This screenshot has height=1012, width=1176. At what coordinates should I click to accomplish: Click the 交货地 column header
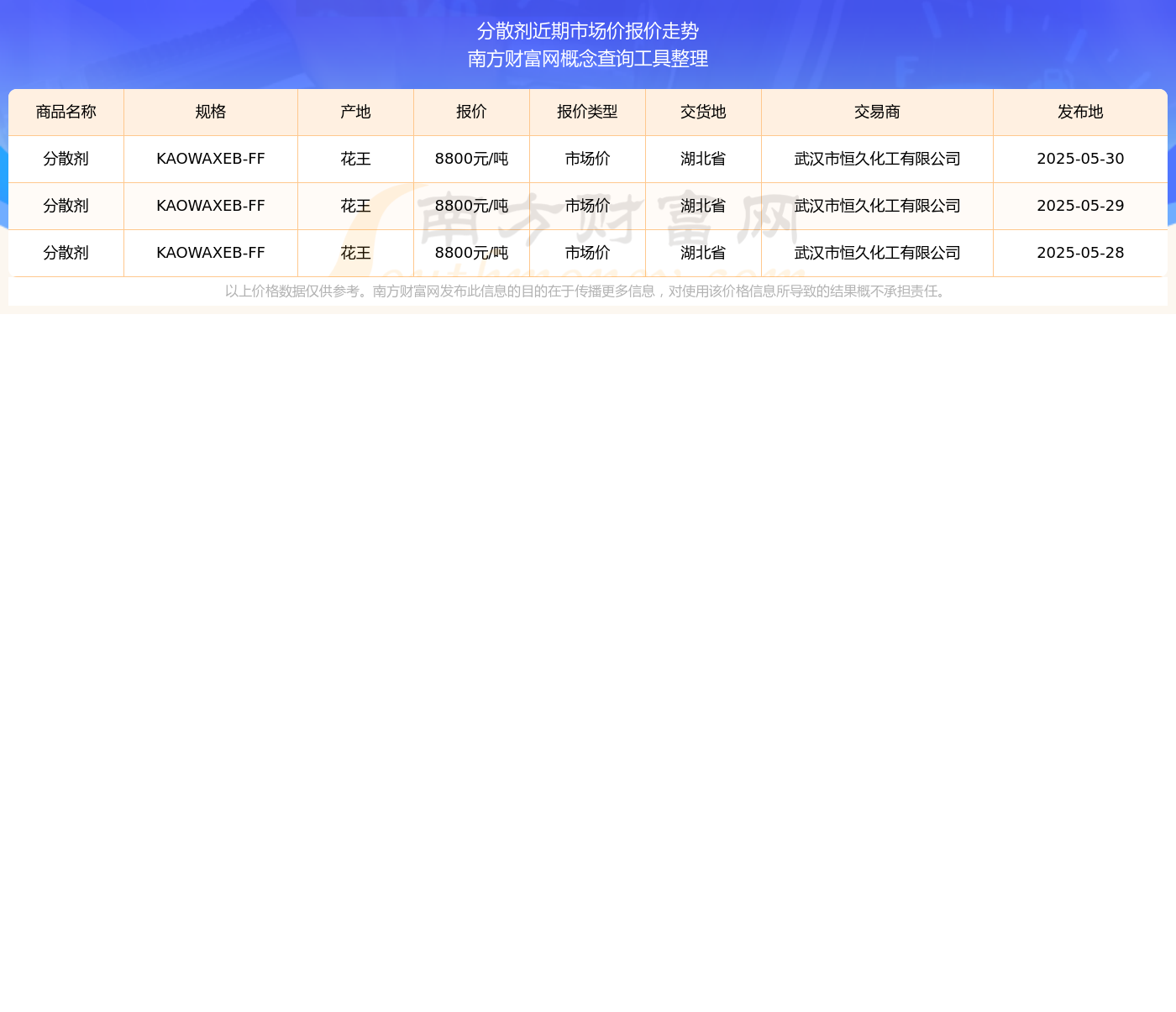(704, 113)
